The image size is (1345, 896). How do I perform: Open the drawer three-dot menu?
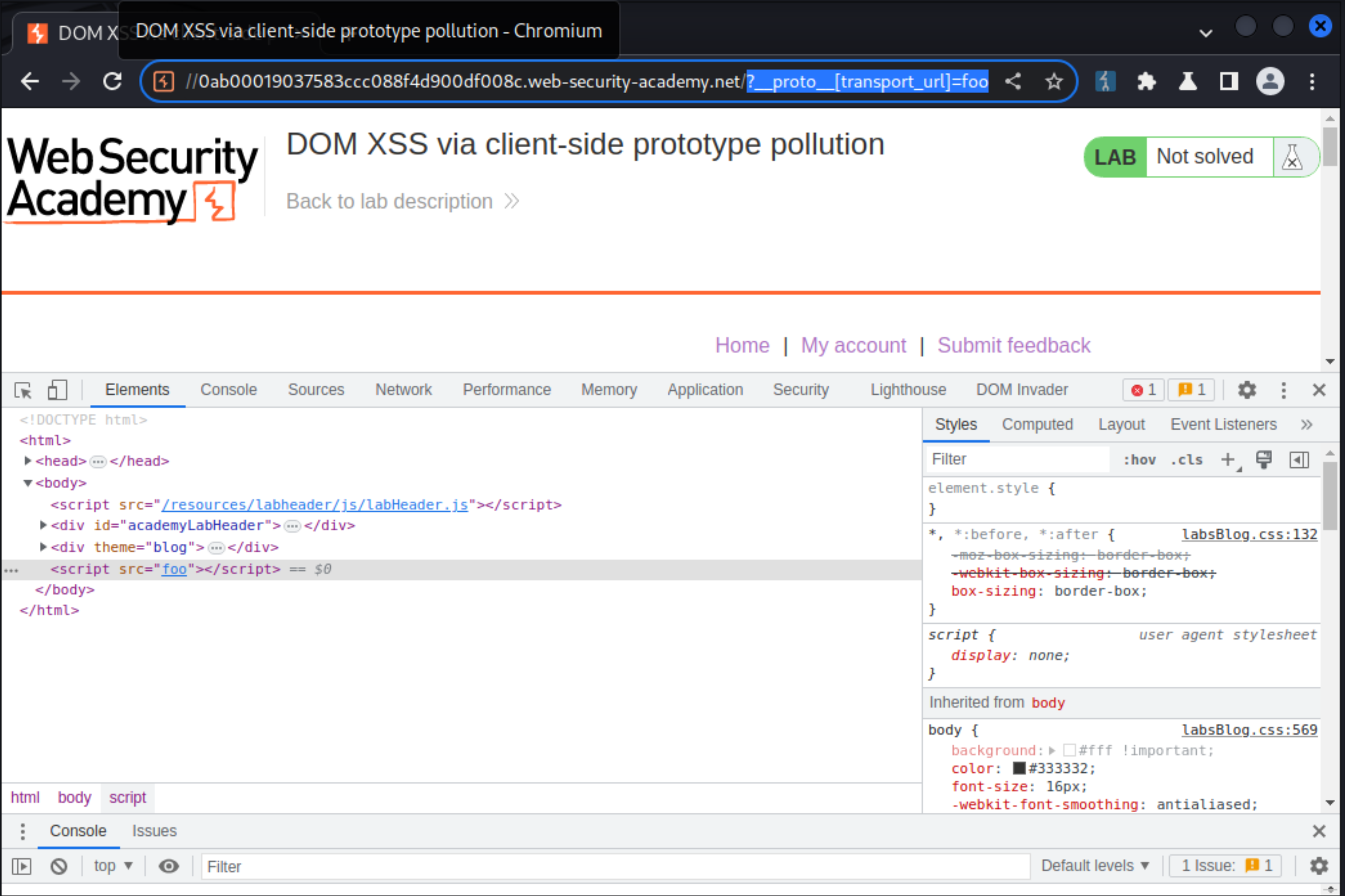(22, 831)
